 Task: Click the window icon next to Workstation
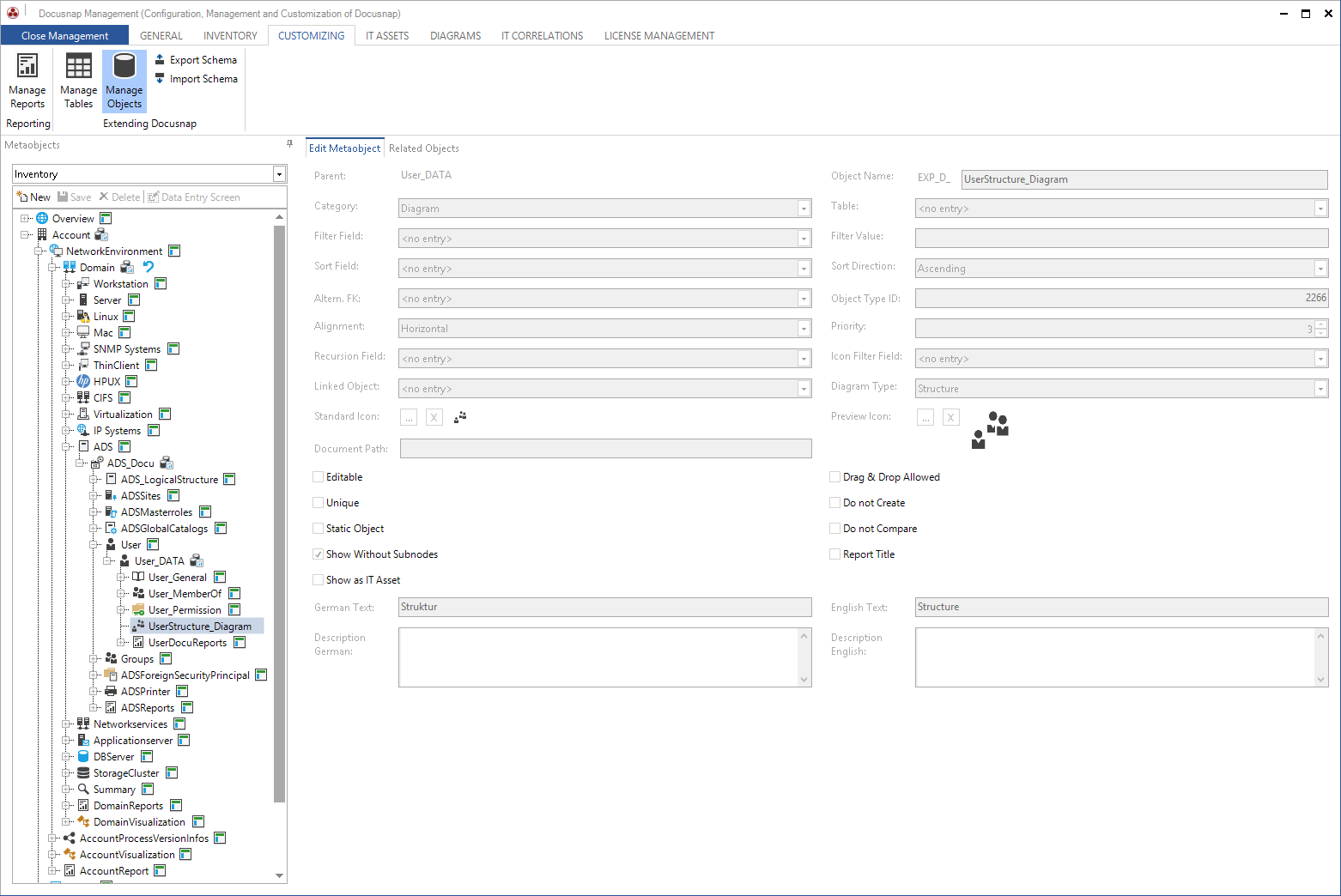click(161, 284)
